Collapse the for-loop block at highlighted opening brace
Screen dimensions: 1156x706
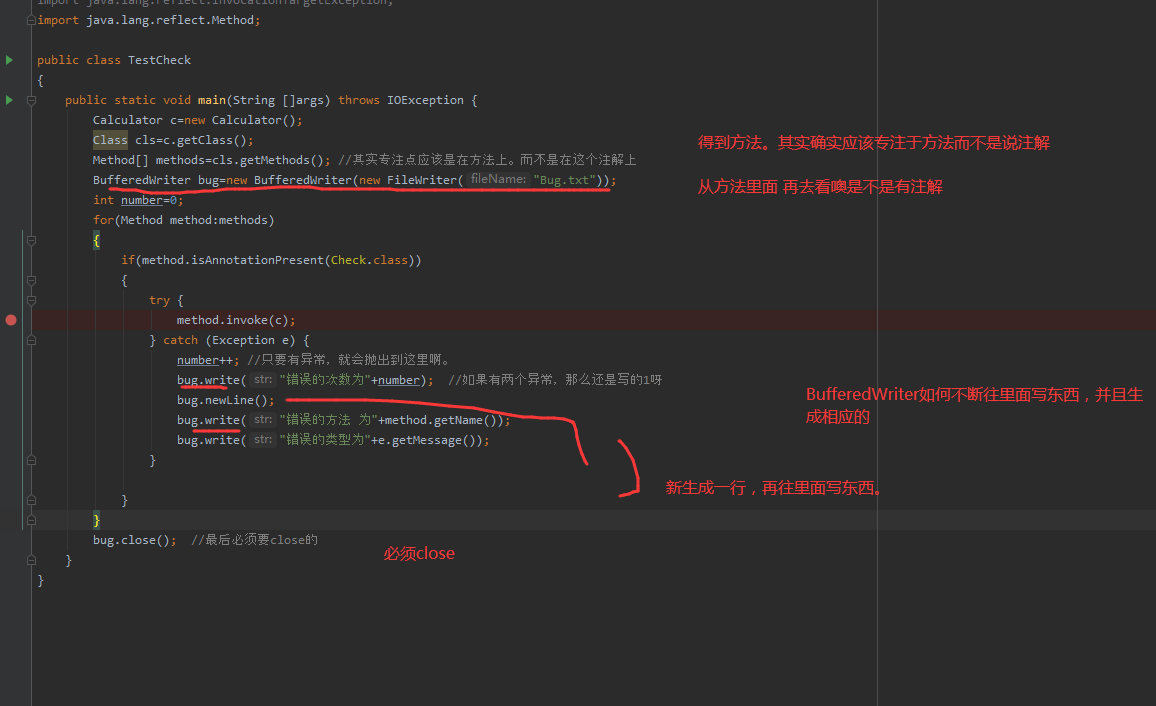[31, 240]
